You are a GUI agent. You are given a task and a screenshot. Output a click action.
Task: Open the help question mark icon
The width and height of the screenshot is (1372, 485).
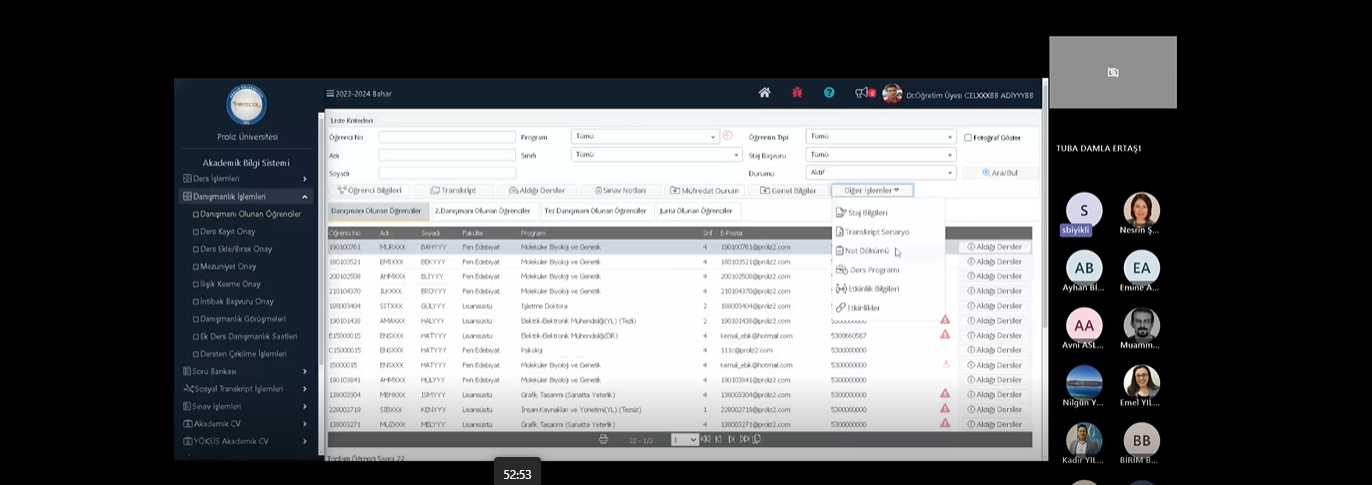pos(829,93)
